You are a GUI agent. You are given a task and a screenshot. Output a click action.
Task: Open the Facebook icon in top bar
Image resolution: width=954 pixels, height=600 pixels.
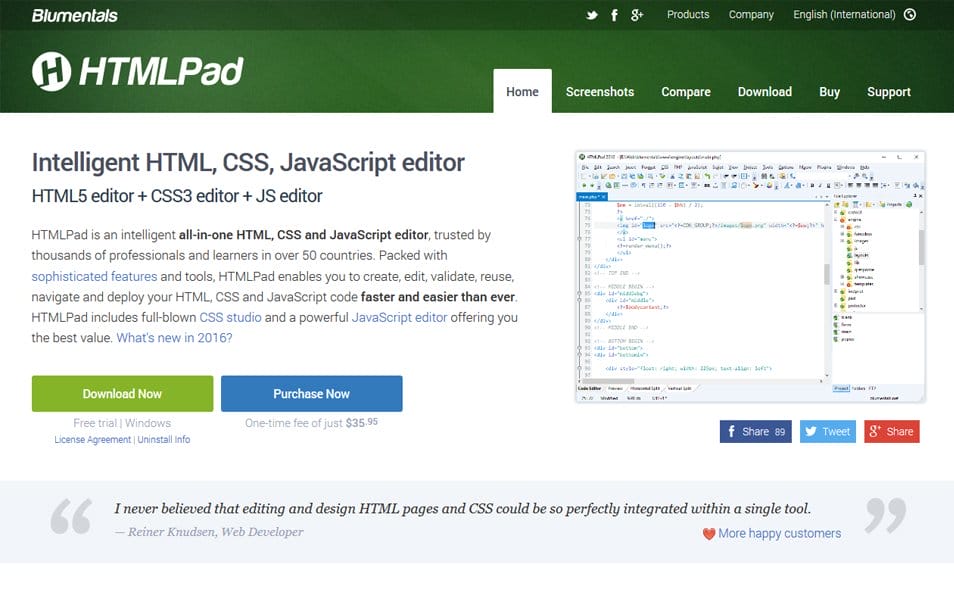tap(615, 15)
